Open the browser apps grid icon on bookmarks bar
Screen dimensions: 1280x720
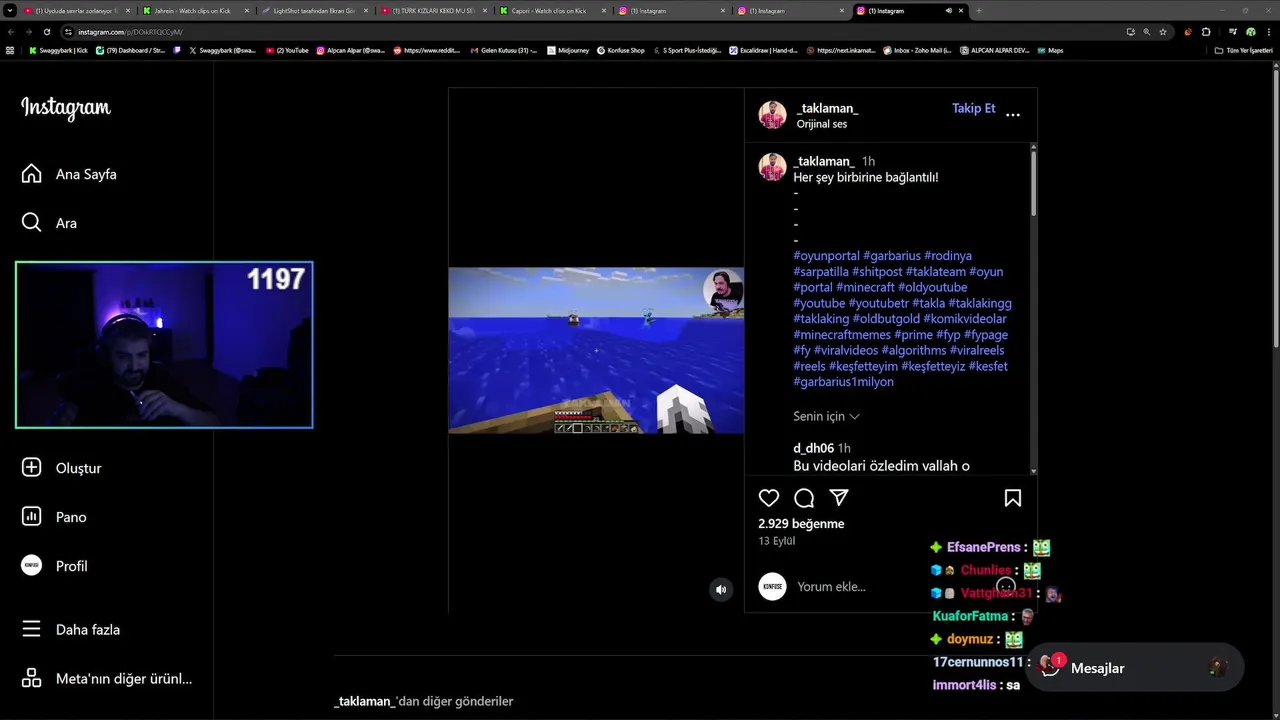(10, 50)
